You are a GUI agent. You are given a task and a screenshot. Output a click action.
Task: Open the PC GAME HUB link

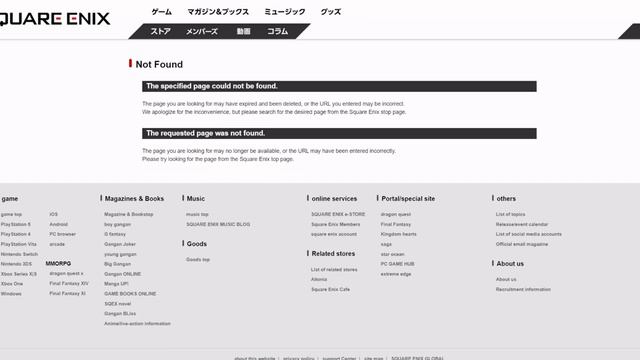click(397, 264)
